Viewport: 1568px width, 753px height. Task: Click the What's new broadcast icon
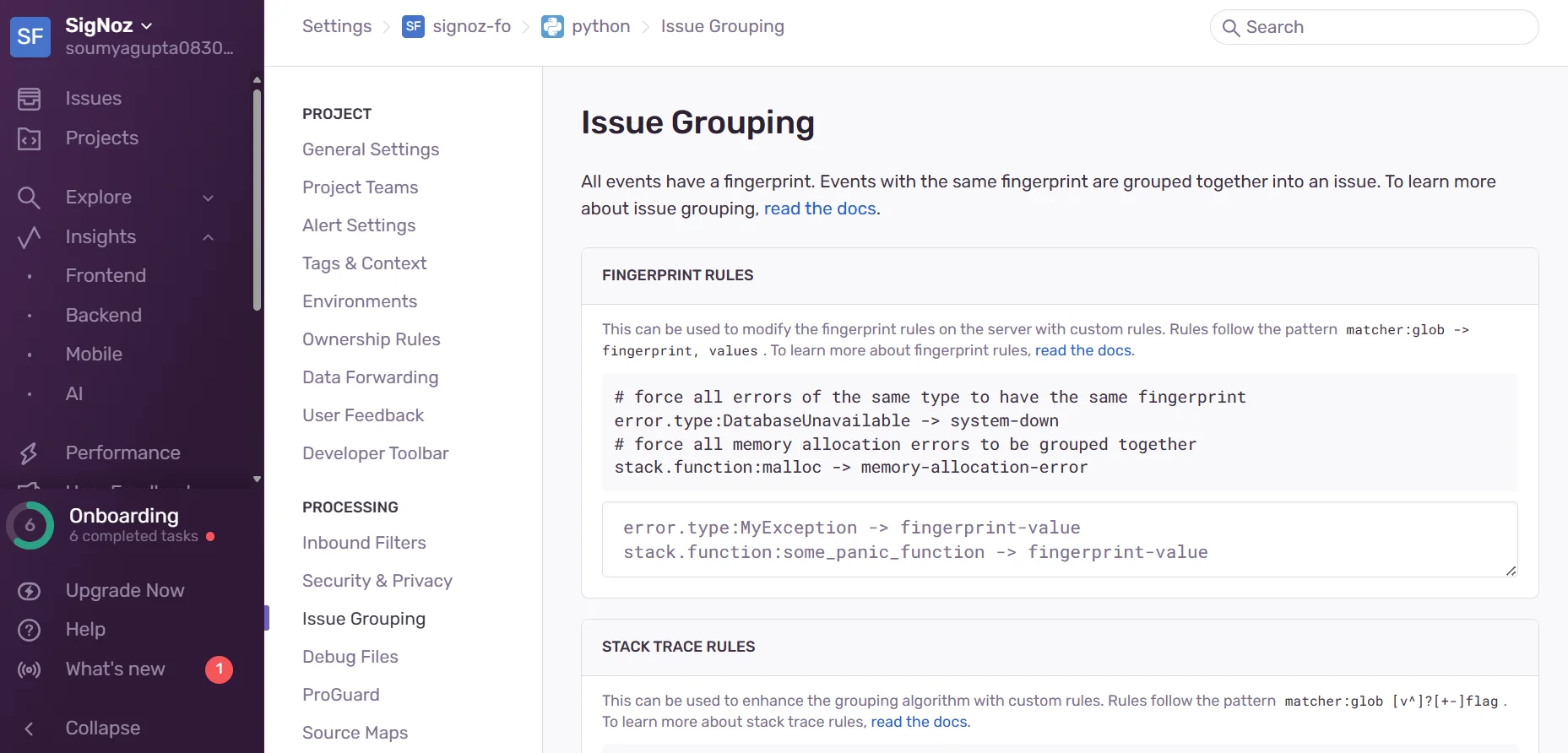(29, 669)
